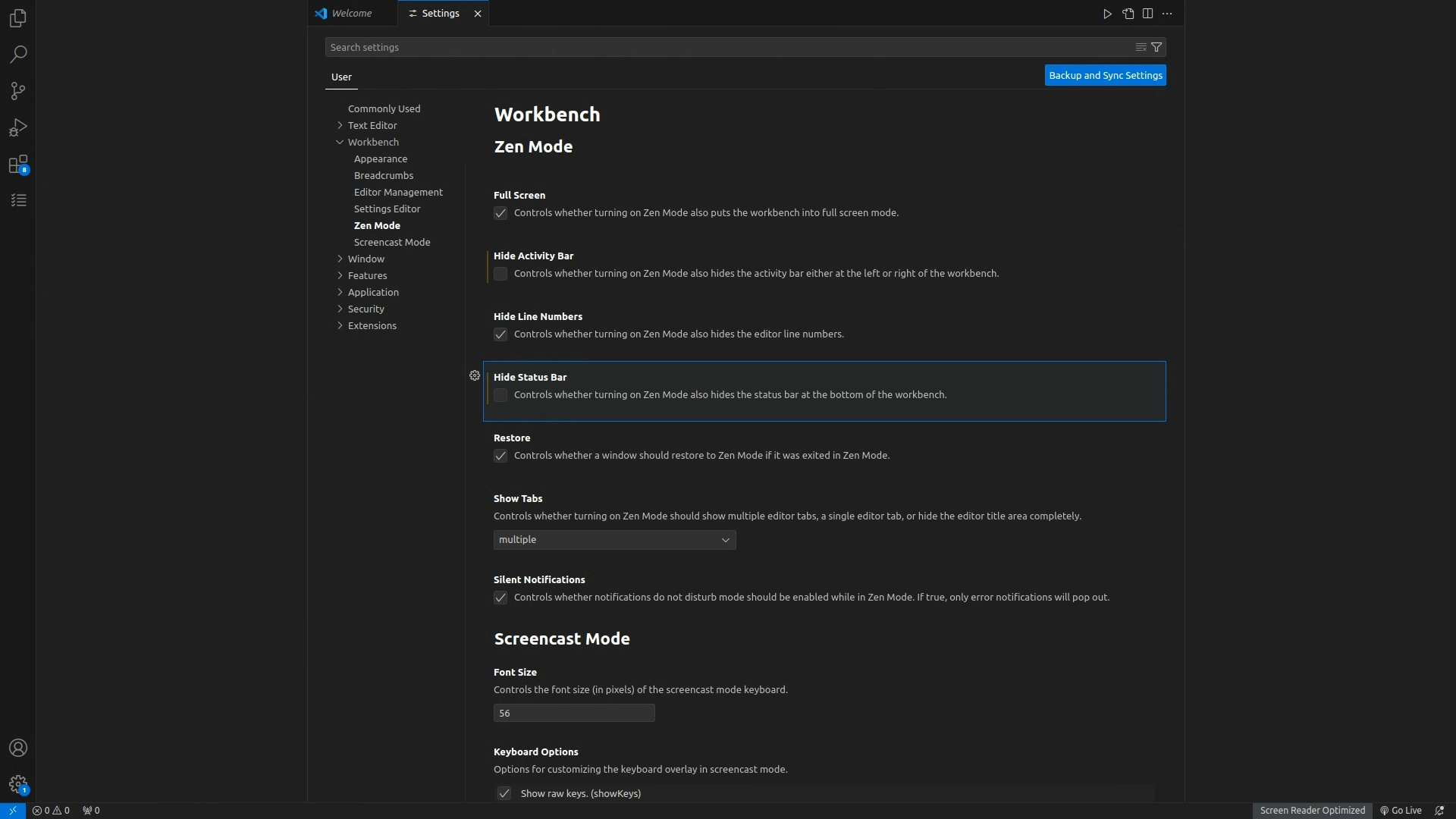The height and width of the screenshot is (819, 1456).
Task: Open the Show Tabs dropdown
Action: pos(614,540)
